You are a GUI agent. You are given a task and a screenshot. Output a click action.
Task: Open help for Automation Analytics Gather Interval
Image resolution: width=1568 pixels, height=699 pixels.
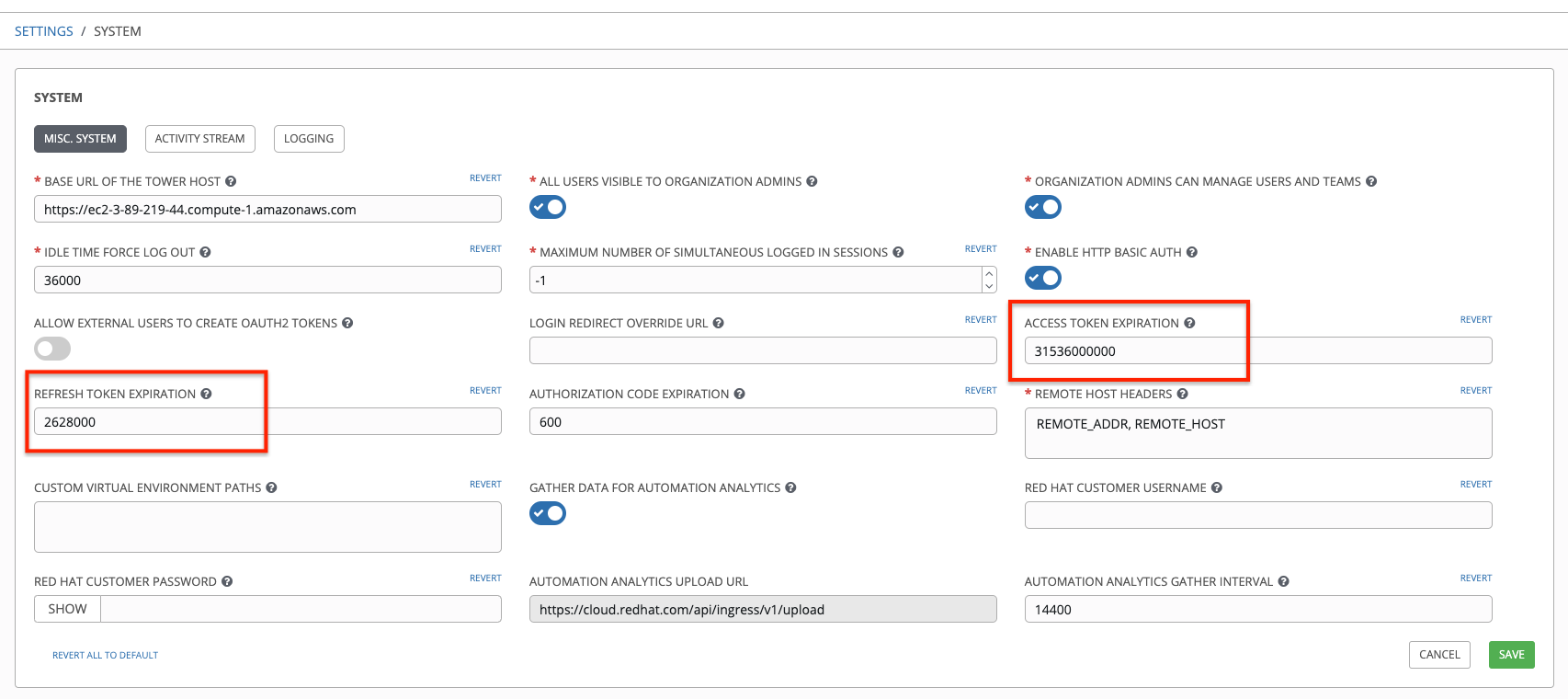point(1283,582)
